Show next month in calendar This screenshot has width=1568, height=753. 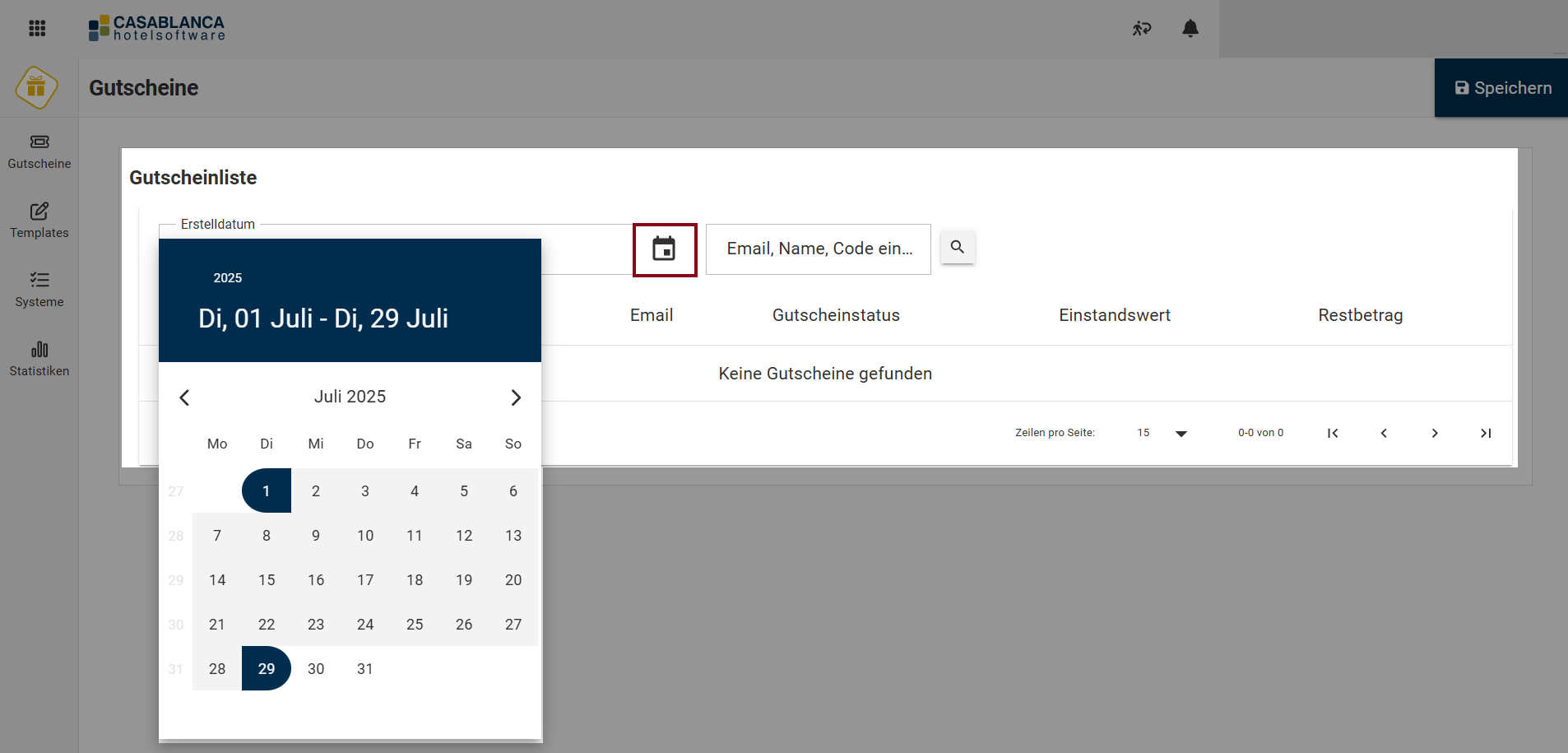point(516,397)
